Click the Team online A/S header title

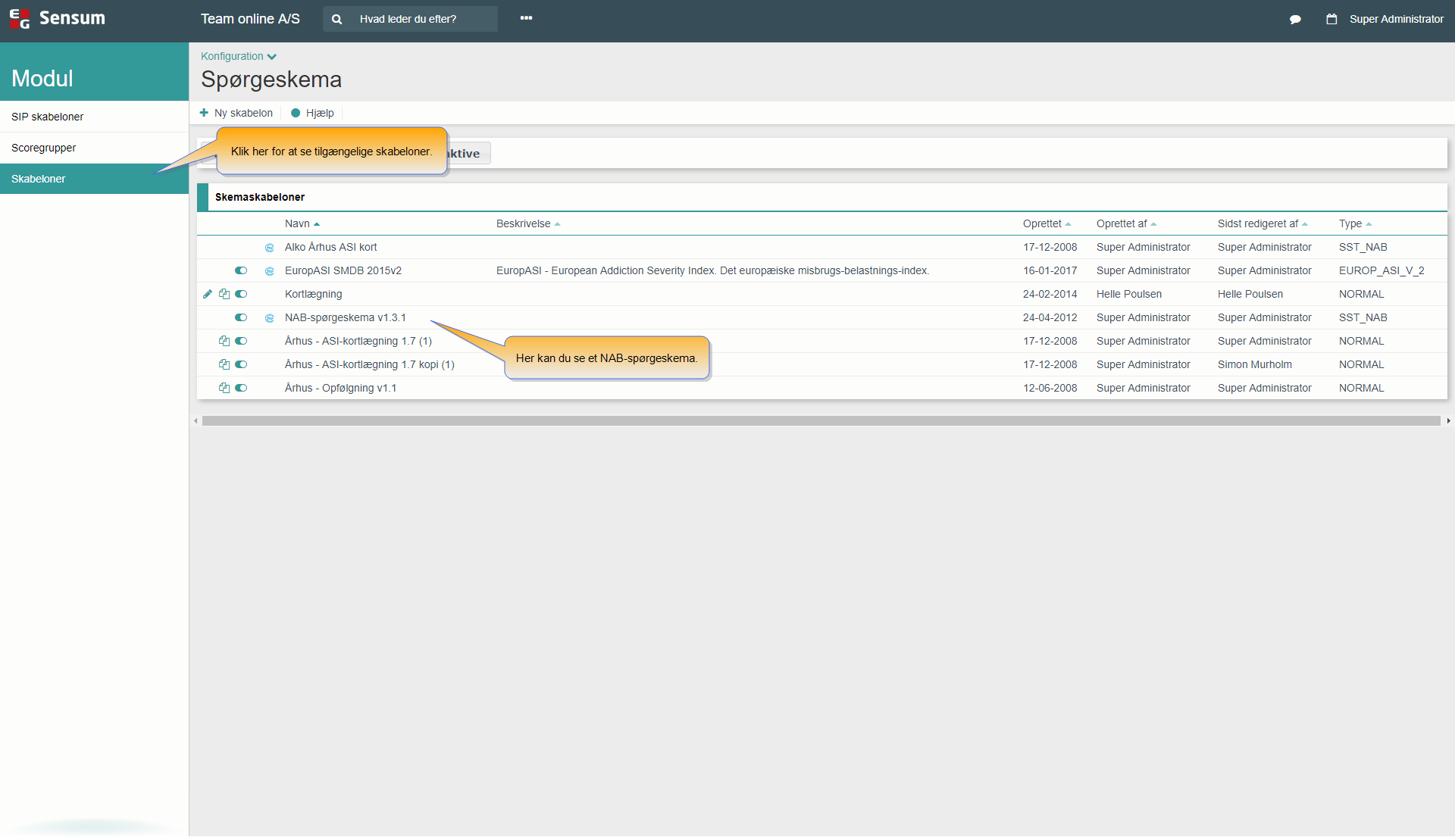click(x=250, y=19)
